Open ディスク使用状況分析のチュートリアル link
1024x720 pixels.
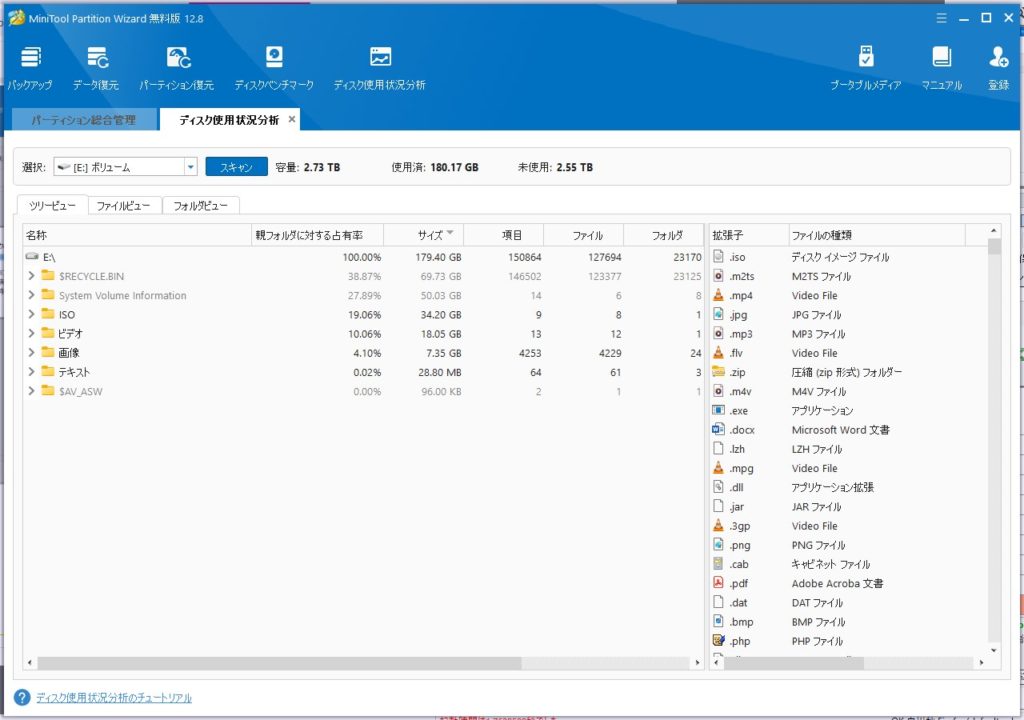113,698
